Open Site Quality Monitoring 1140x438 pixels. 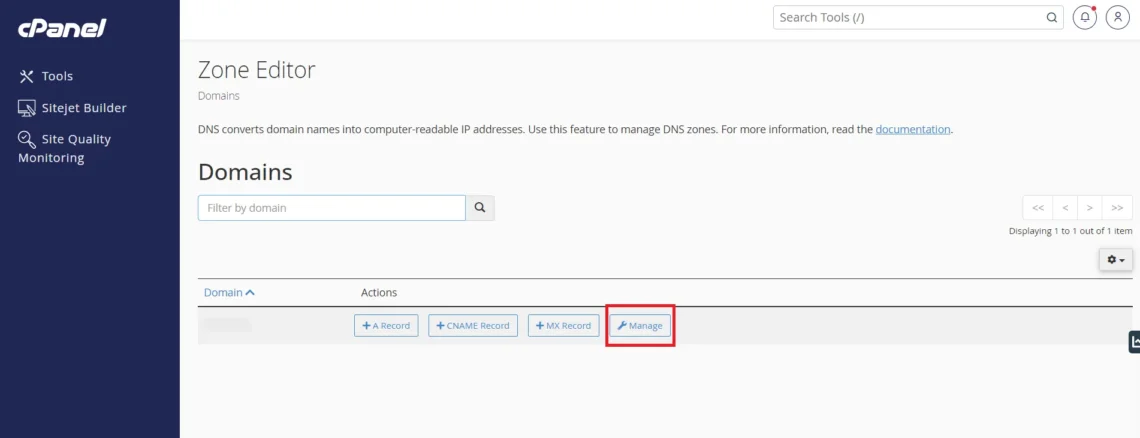64,148
